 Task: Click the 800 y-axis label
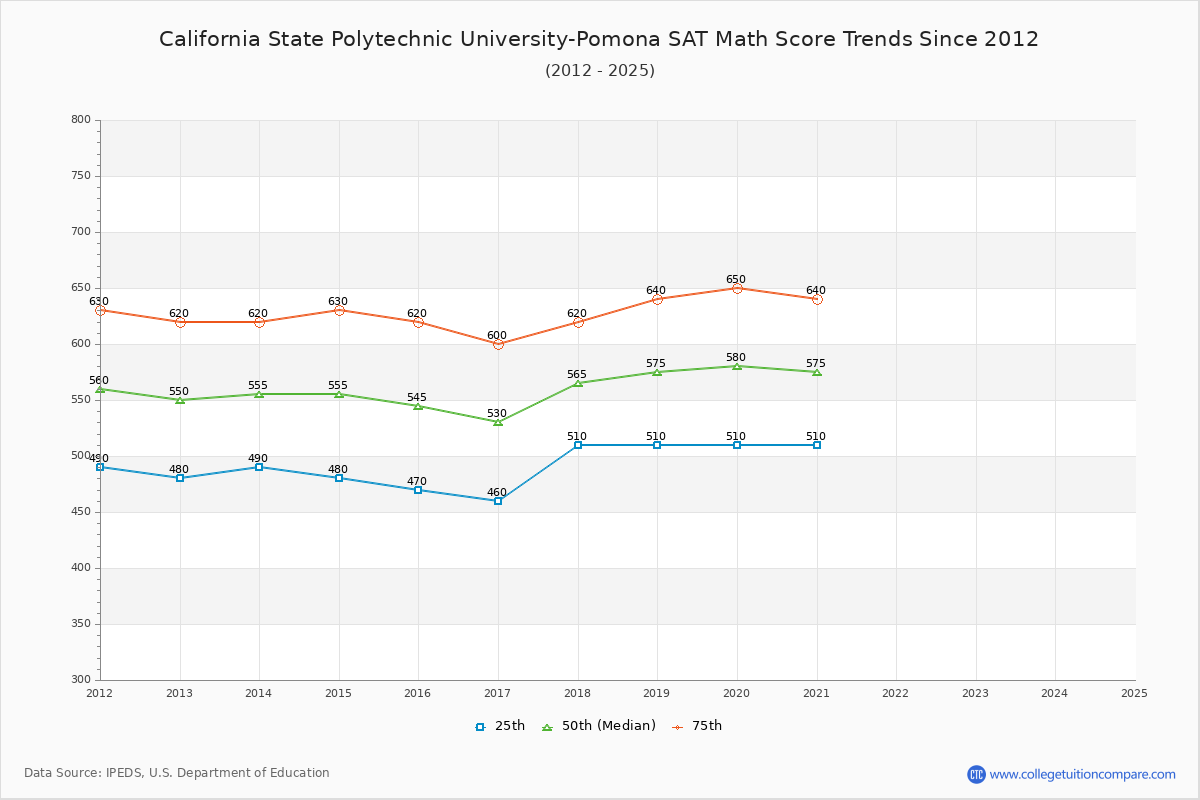pos(81,120)
